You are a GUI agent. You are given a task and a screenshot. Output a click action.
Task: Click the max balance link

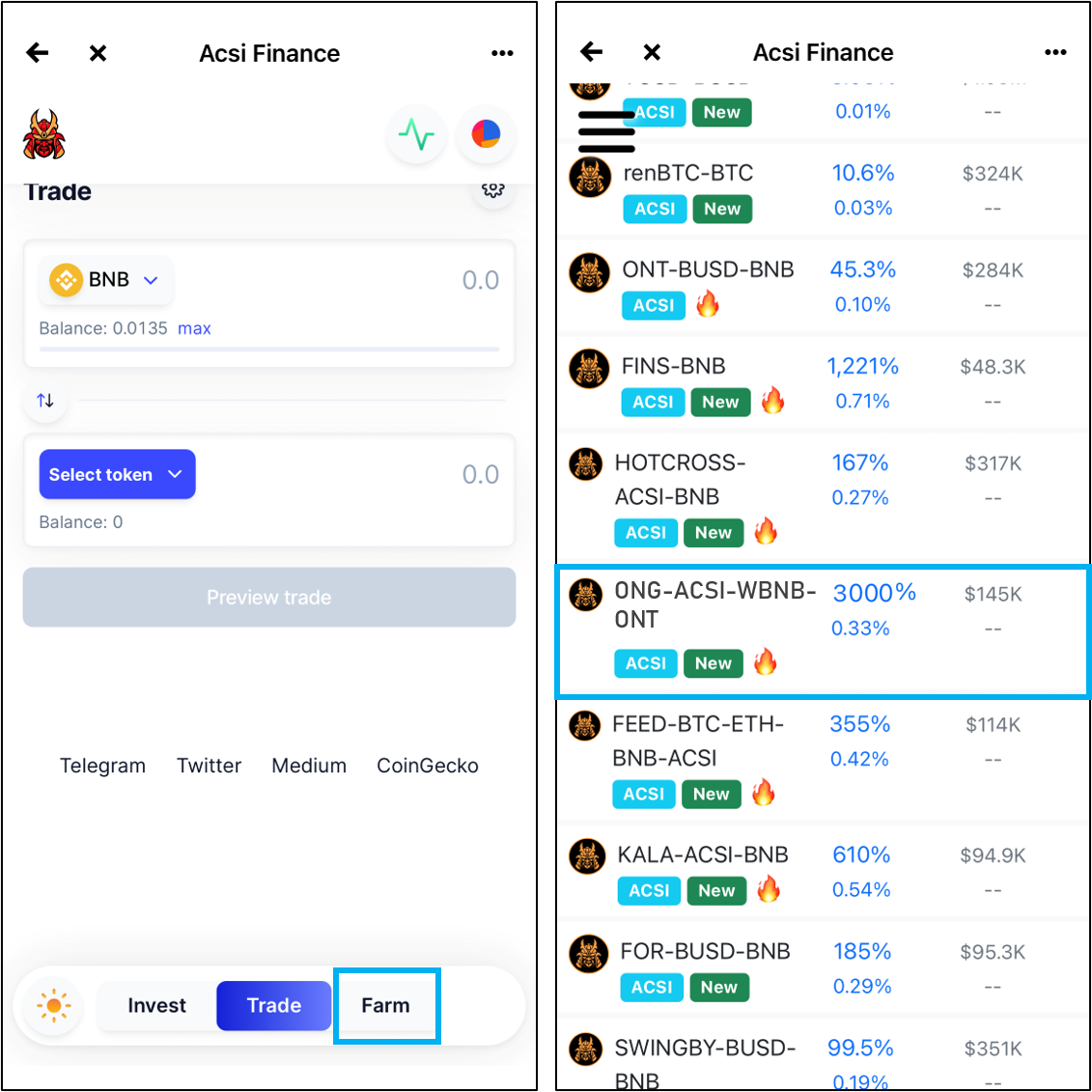click(x=194, y=328)
